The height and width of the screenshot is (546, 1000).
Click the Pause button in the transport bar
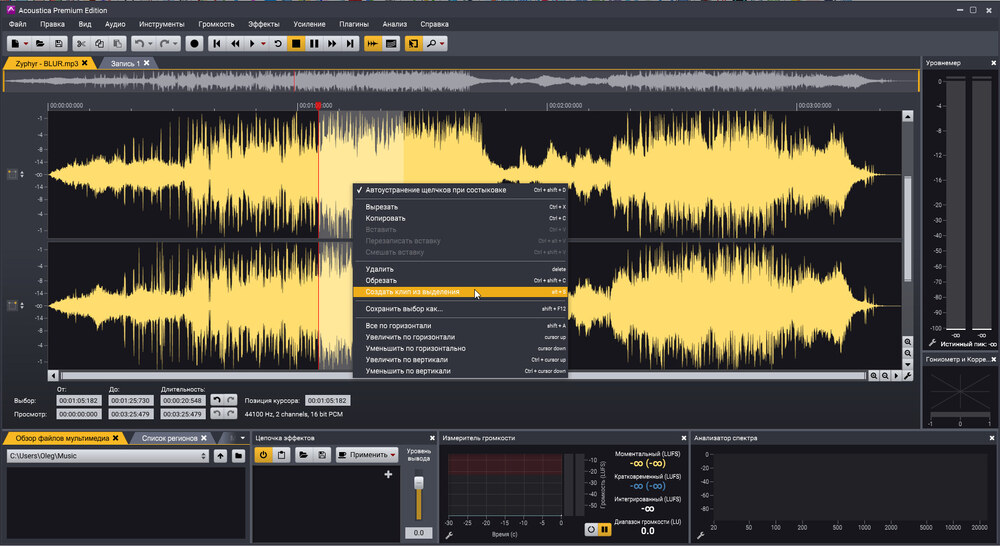314,44
